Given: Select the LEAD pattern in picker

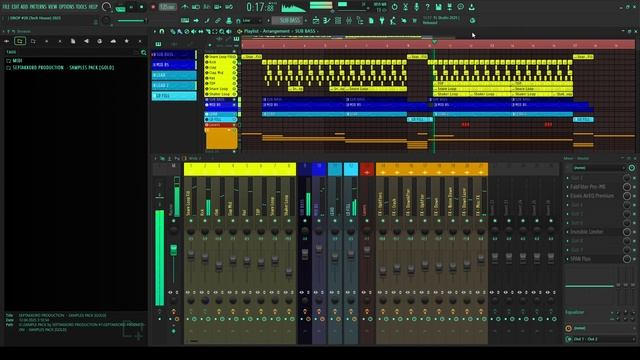Looking at the screenshot, I should (x=174, y=75).
